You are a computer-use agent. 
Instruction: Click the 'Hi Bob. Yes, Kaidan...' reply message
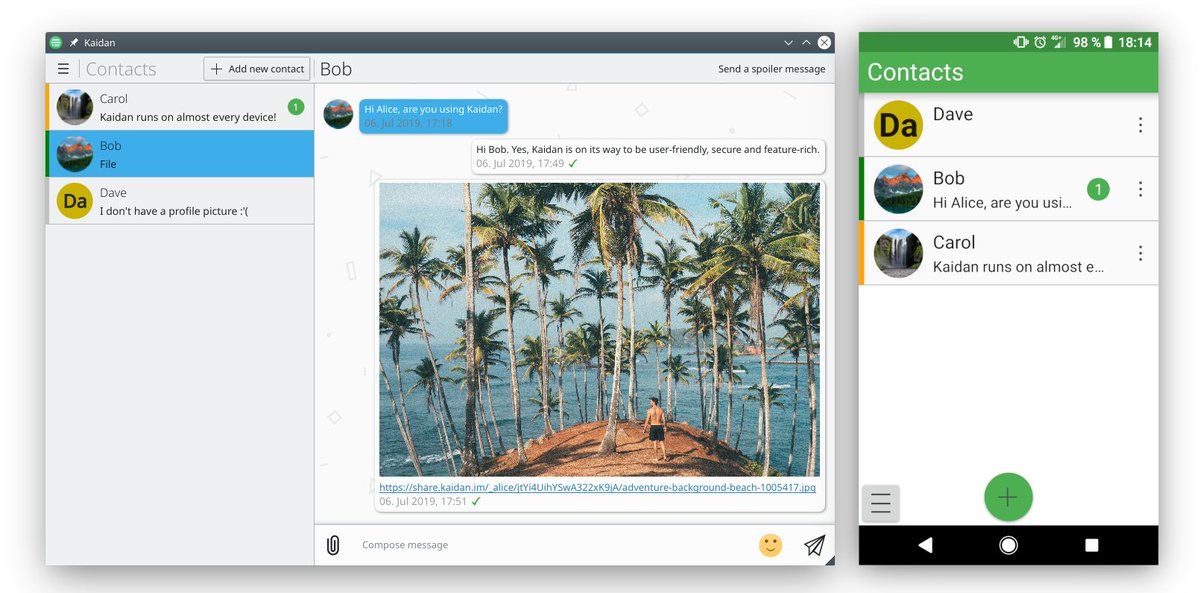648,156
